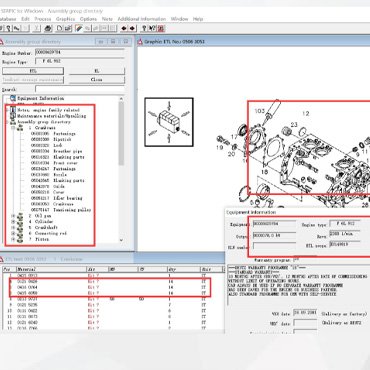Click the tree scrollbar up arrow

pos(121,99)
